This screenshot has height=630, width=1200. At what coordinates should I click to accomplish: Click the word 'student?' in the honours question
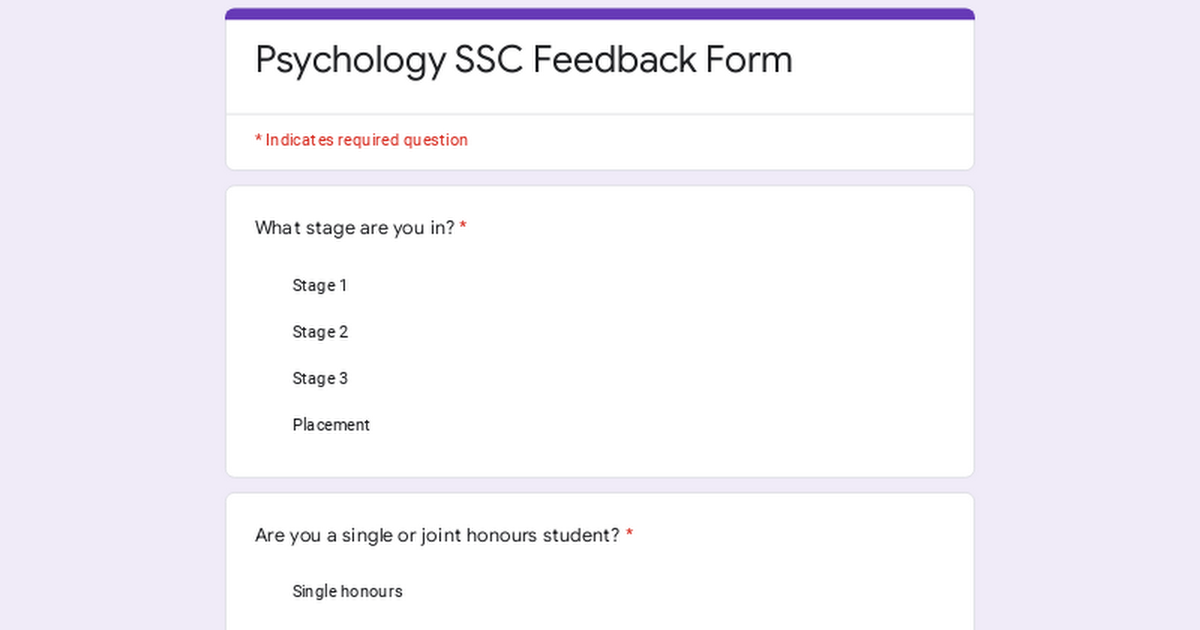point(580,536)
